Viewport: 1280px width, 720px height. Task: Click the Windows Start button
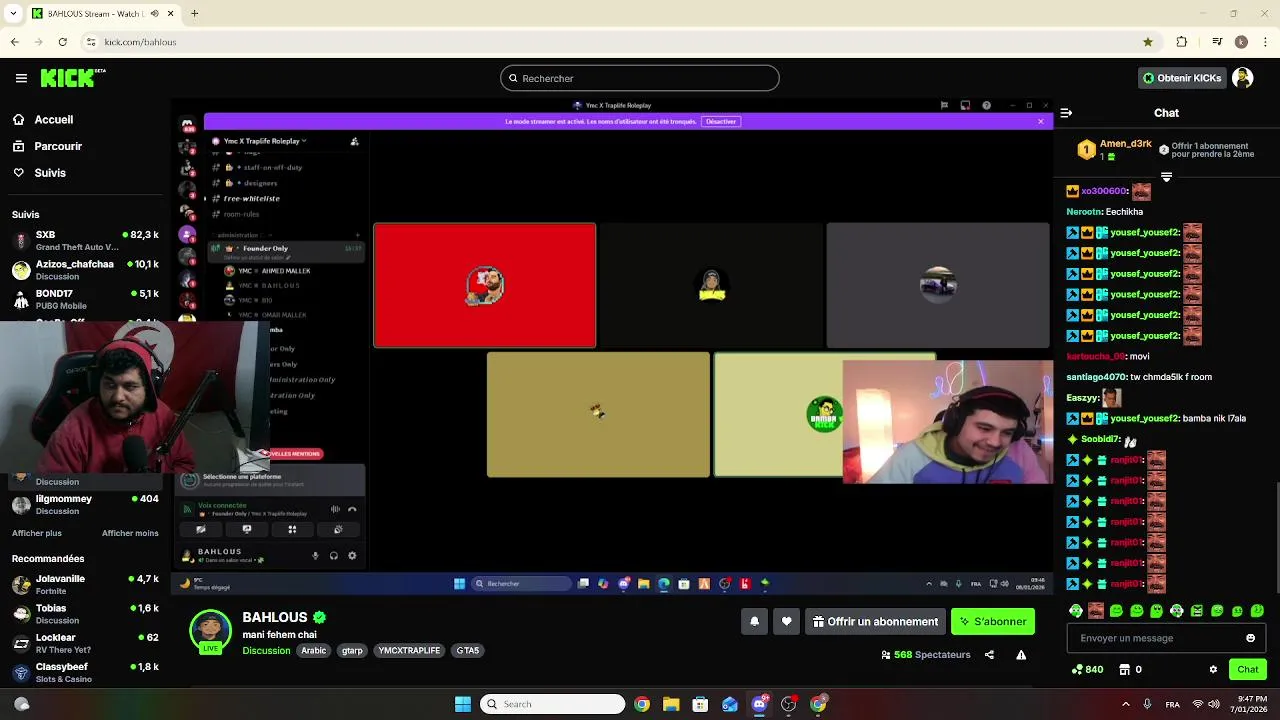(463, 704)
